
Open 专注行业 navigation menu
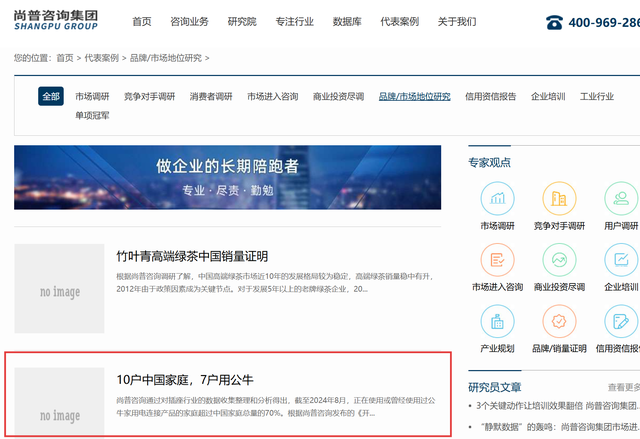point(294,22)
